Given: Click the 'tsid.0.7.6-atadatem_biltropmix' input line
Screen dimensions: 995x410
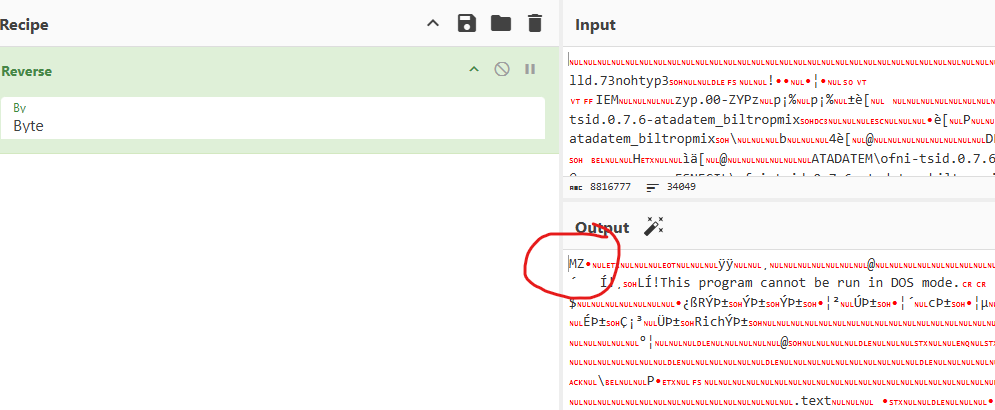Looking at the screenshot, I should point(685,120).
